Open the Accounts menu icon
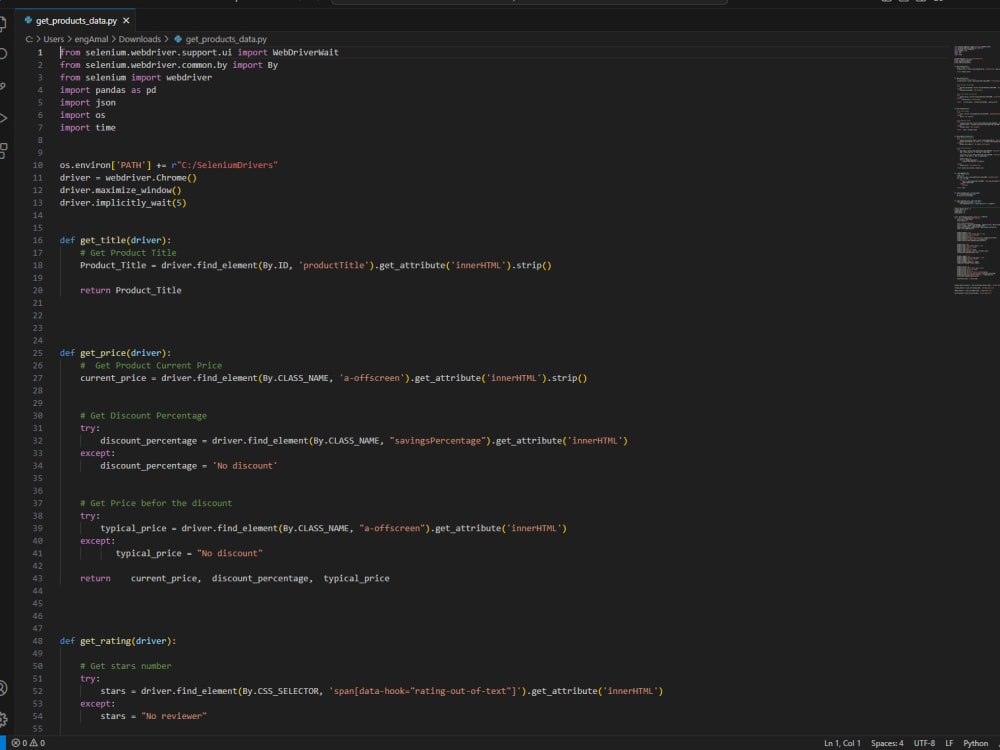Viewport: 1000px width, 750px height. (x=3, y=688)
